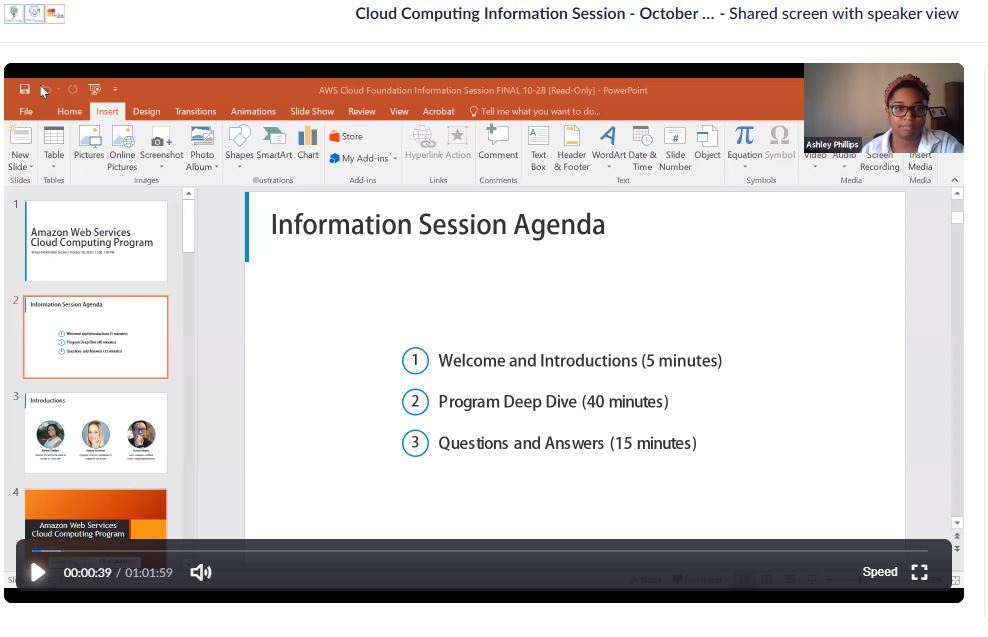Click the scroll-down arrow of slide editor
This screenshot has height=637, width=988.
(957, 522)
